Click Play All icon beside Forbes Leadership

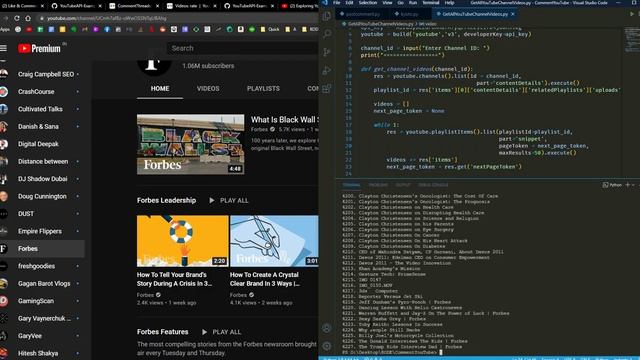[211, 200]
